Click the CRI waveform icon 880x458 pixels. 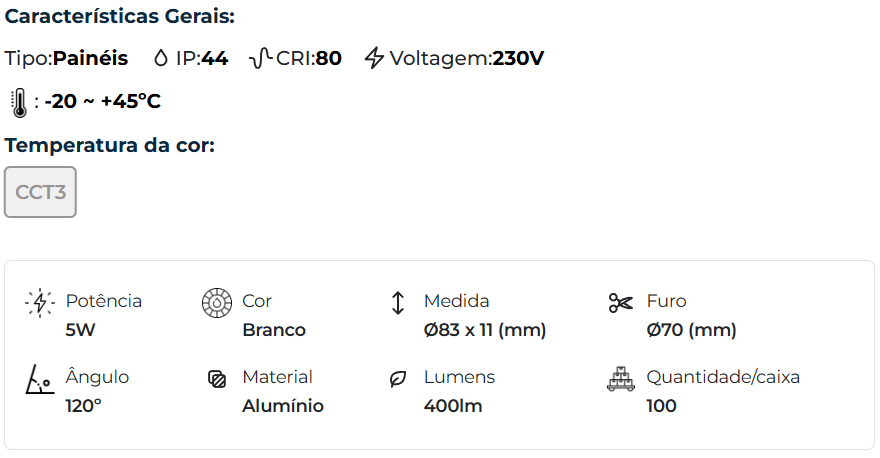[x=260, y=58]
